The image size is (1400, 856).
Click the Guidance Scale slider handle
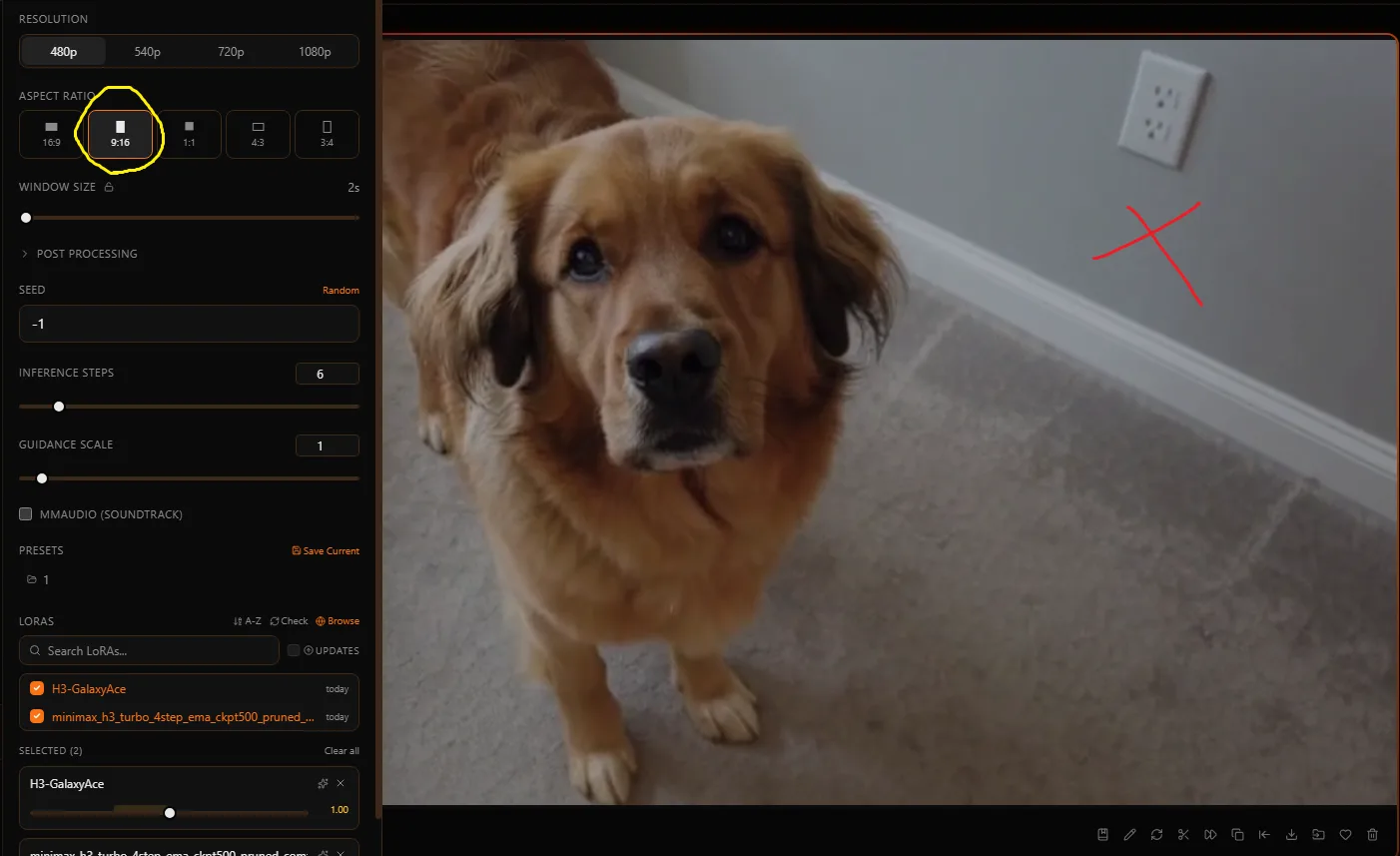42,478
